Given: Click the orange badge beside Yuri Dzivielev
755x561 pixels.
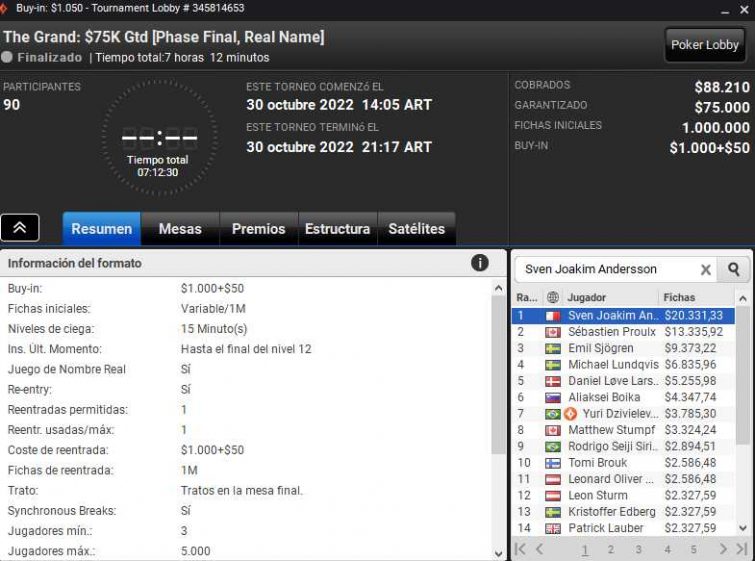Looking at the screenshot, I should pos(571,414).
